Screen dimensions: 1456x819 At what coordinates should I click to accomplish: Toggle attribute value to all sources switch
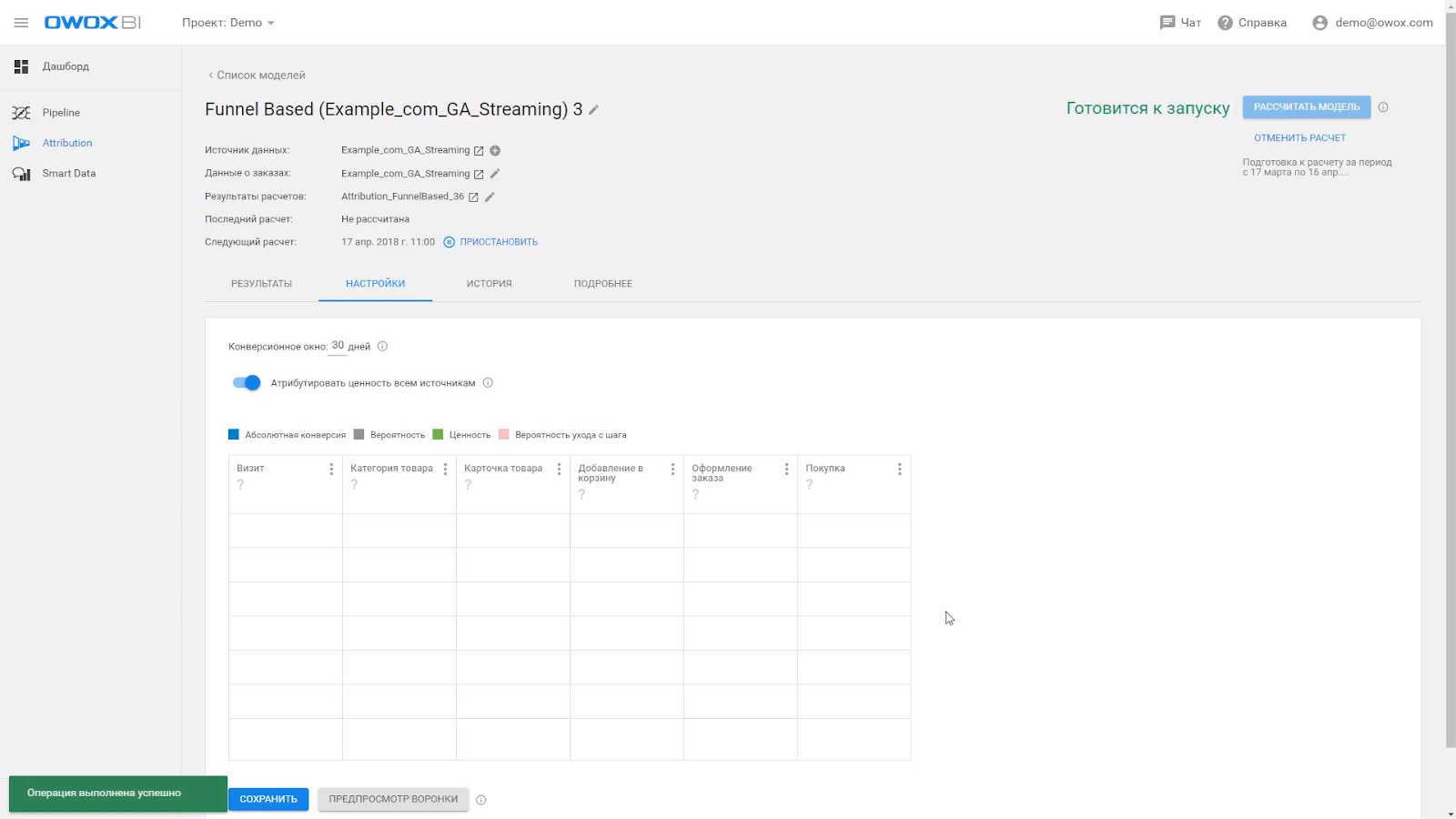click(247, 383)
